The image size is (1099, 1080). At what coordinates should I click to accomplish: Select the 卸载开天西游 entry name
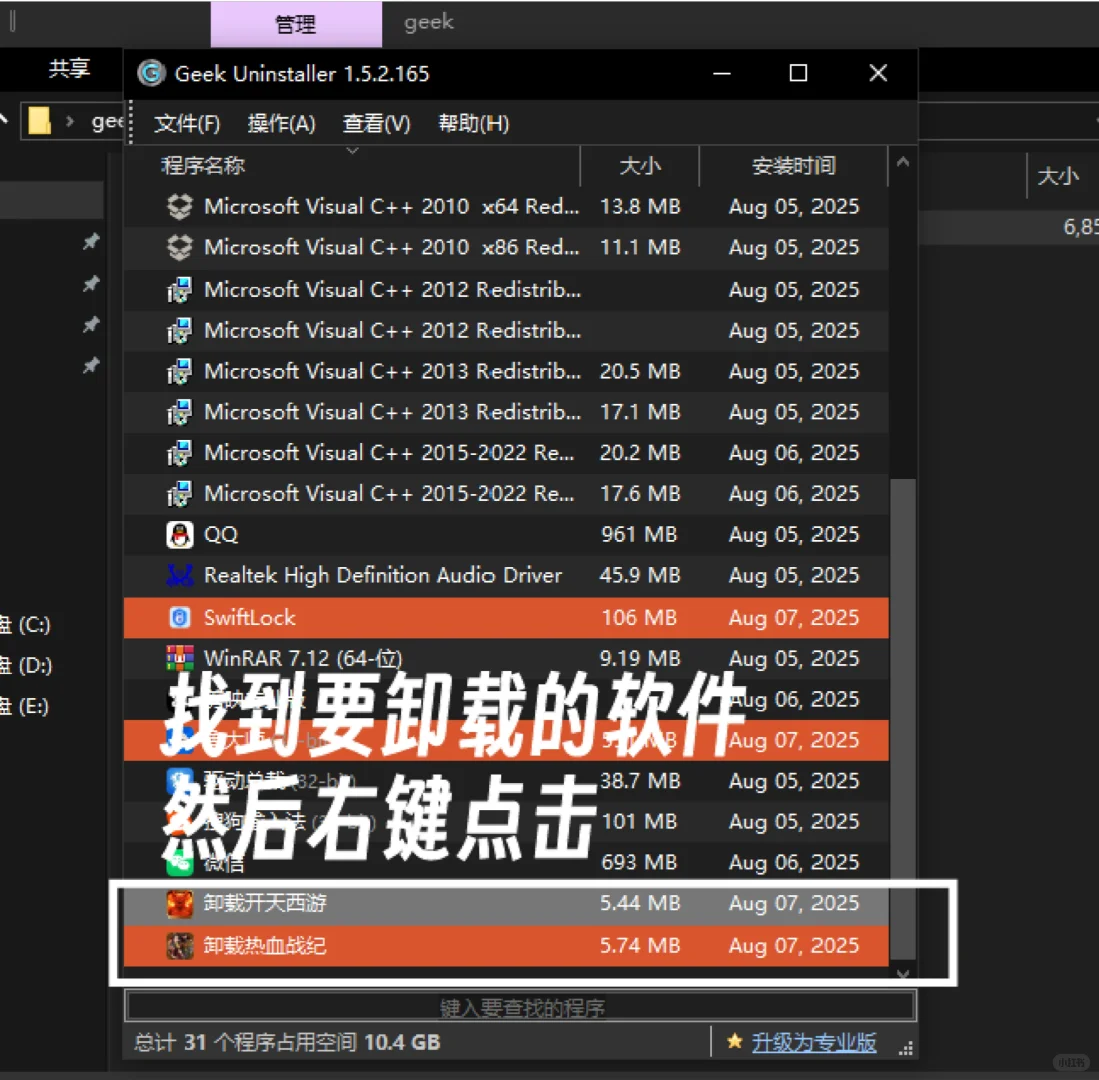tap(265, 903)
